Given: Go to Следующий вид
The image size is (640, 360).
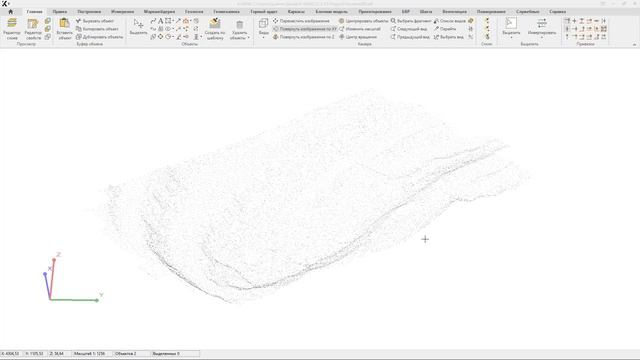Looking at the screenshot, I should pos(409,29).
